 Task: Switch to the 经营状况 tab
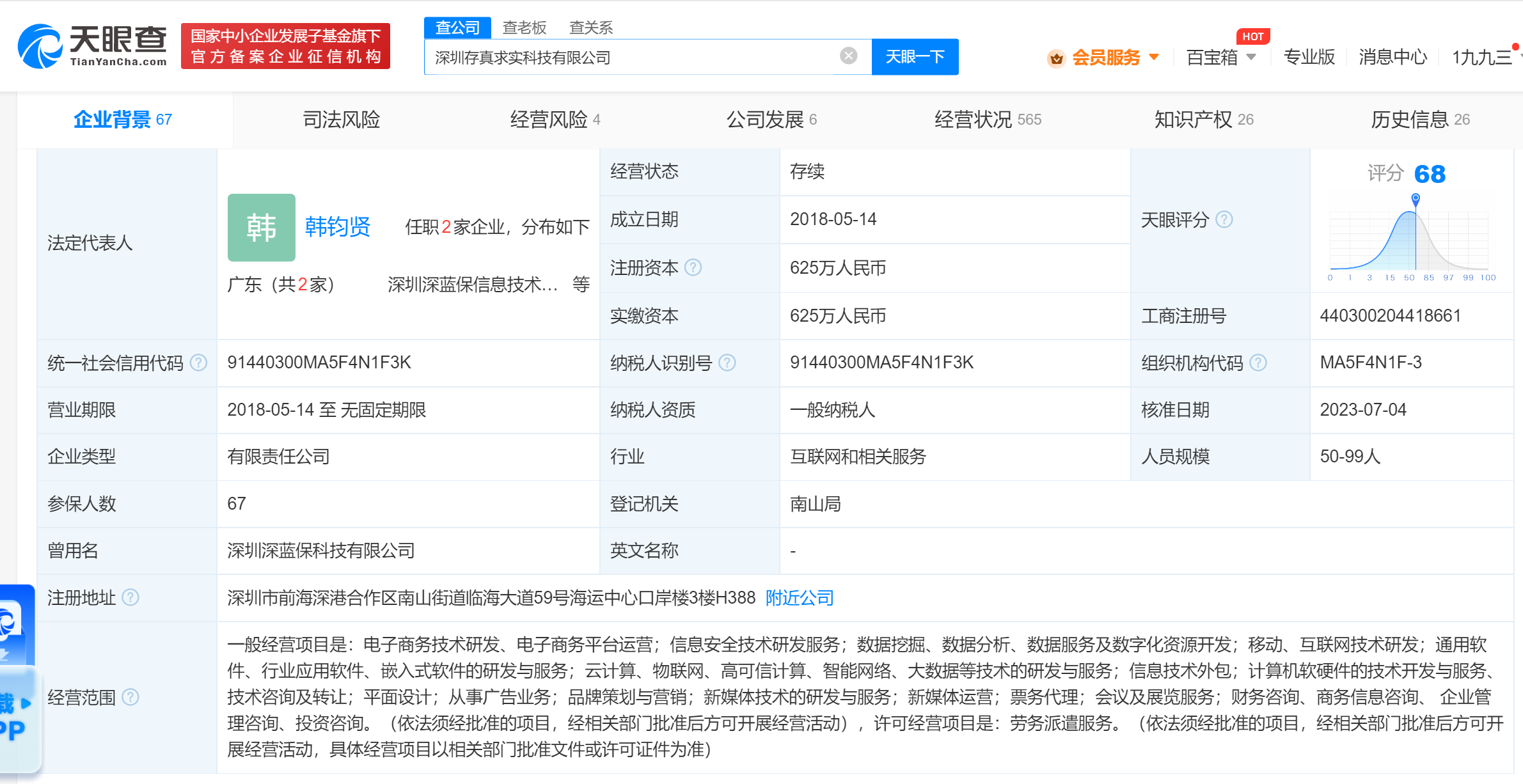pyautogui.click(x=988, y=120)
